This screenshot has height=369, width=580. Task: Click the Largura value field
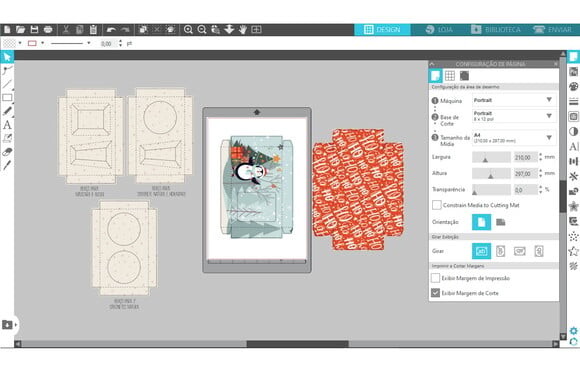[x=525, y=157]
